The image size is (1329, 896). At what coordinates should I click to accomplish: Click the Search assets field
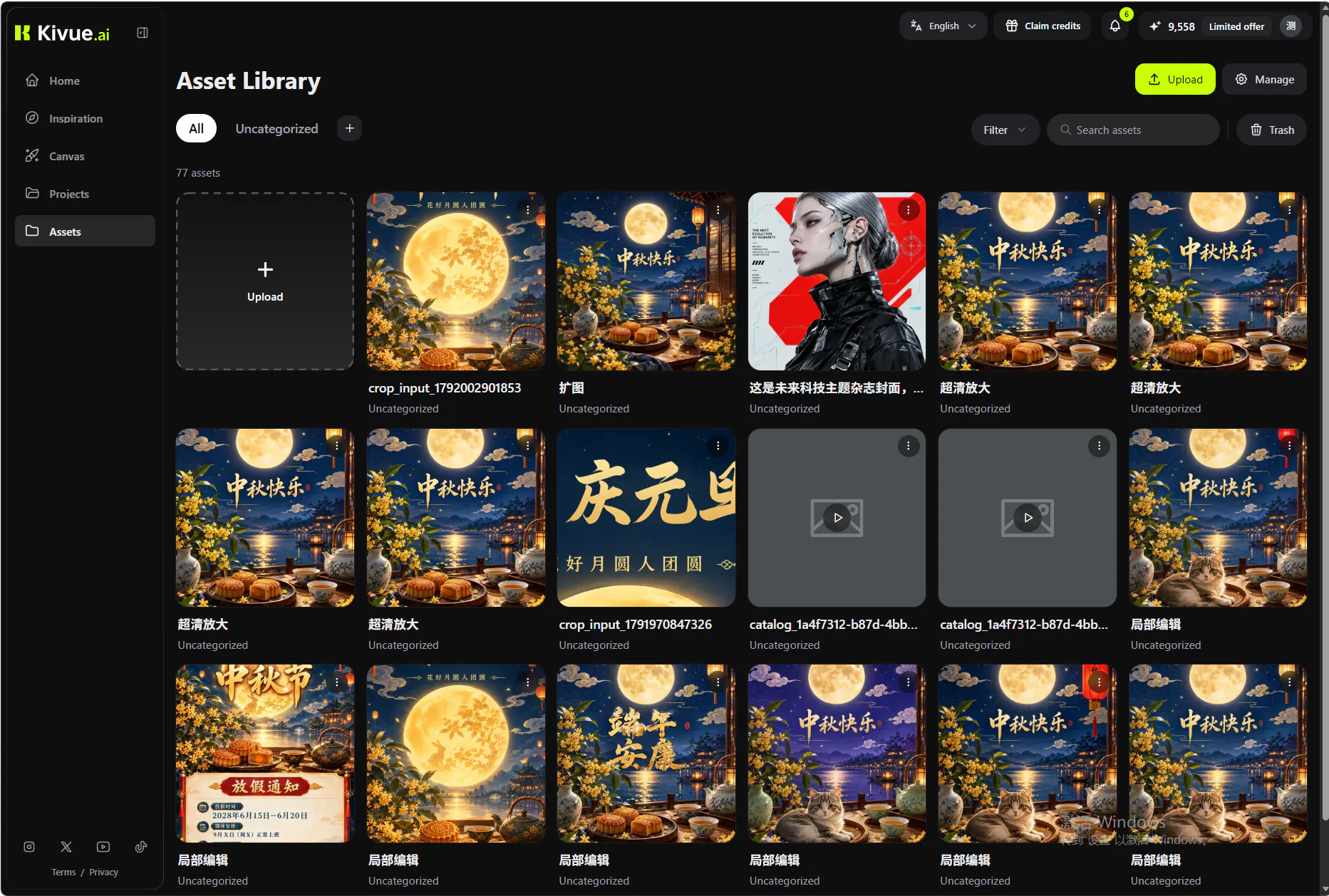(1133, 130)
